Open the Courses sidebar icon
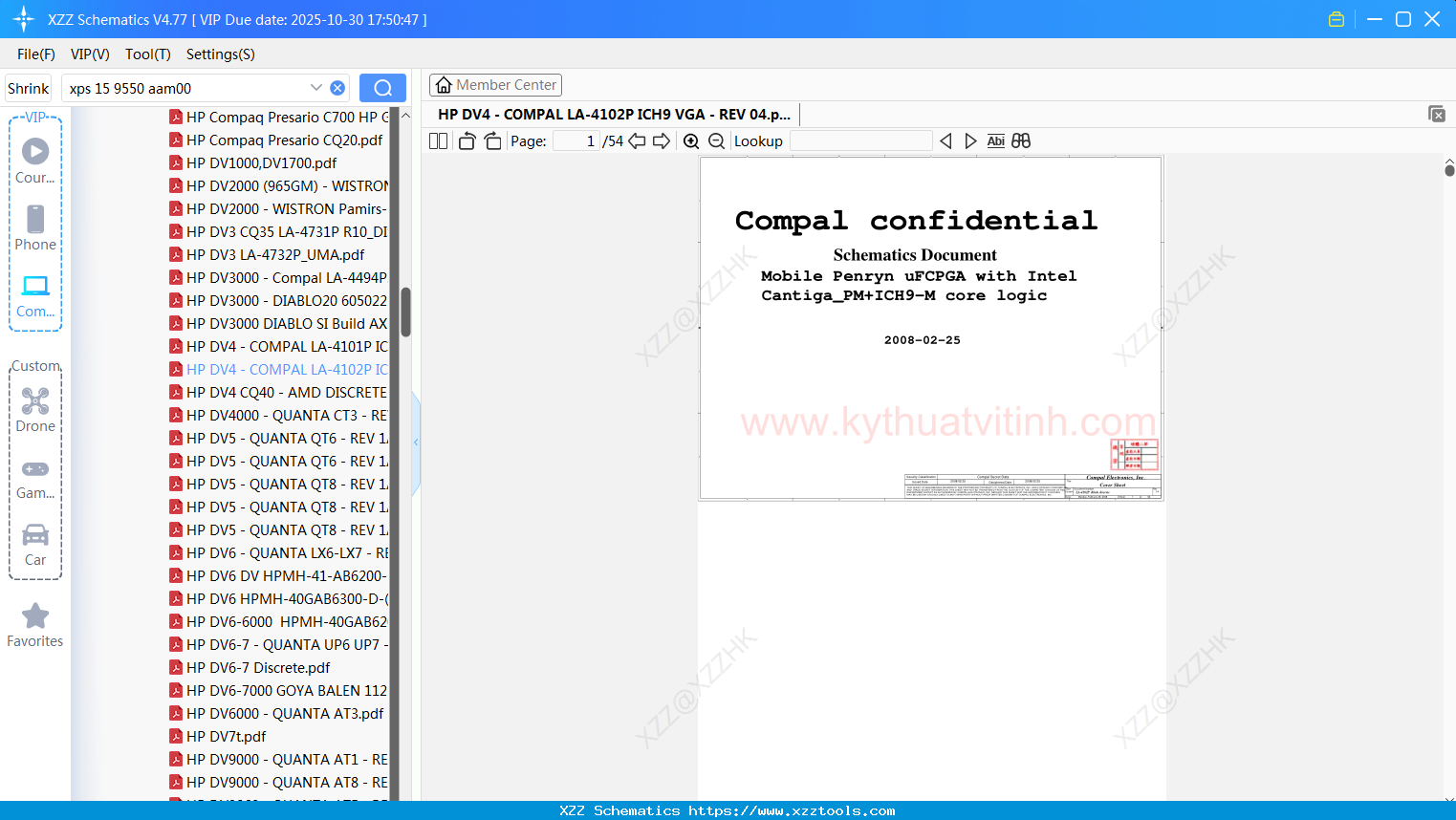1456x820 pixels. pyautogui.click(x=35, y=161)
